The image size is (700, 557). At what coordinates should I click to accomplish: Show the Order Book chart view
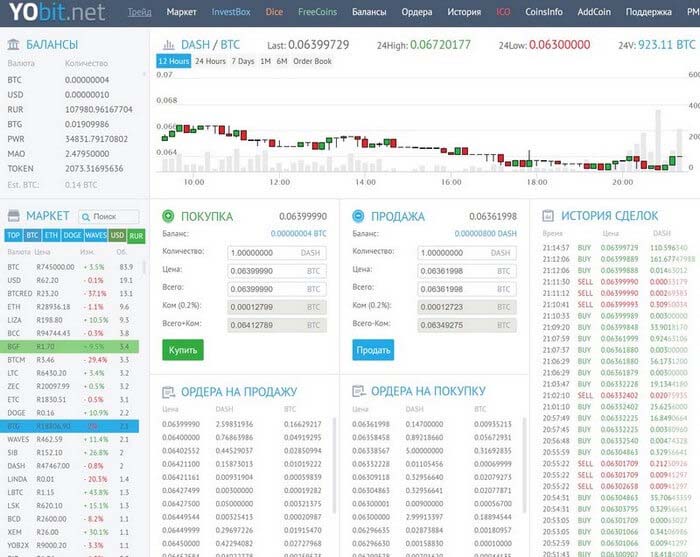[312, 61]
